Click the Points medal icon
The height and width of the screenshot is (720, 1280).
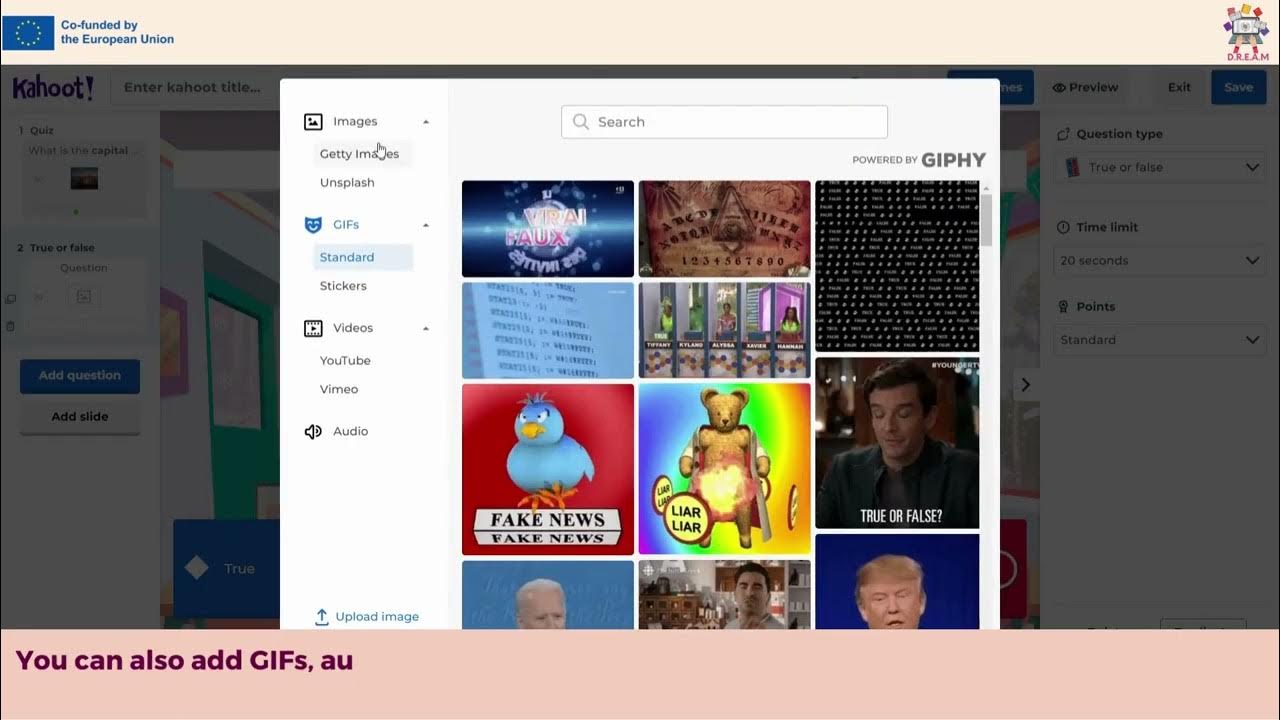coord(1064,307)
